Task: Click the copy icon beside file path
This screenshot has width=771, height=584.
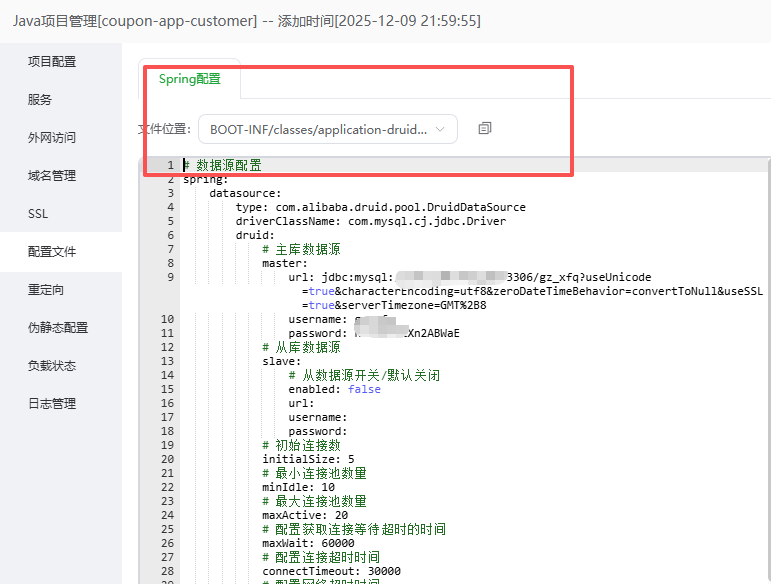Action: pyautogui.click(x=485, y=129)
